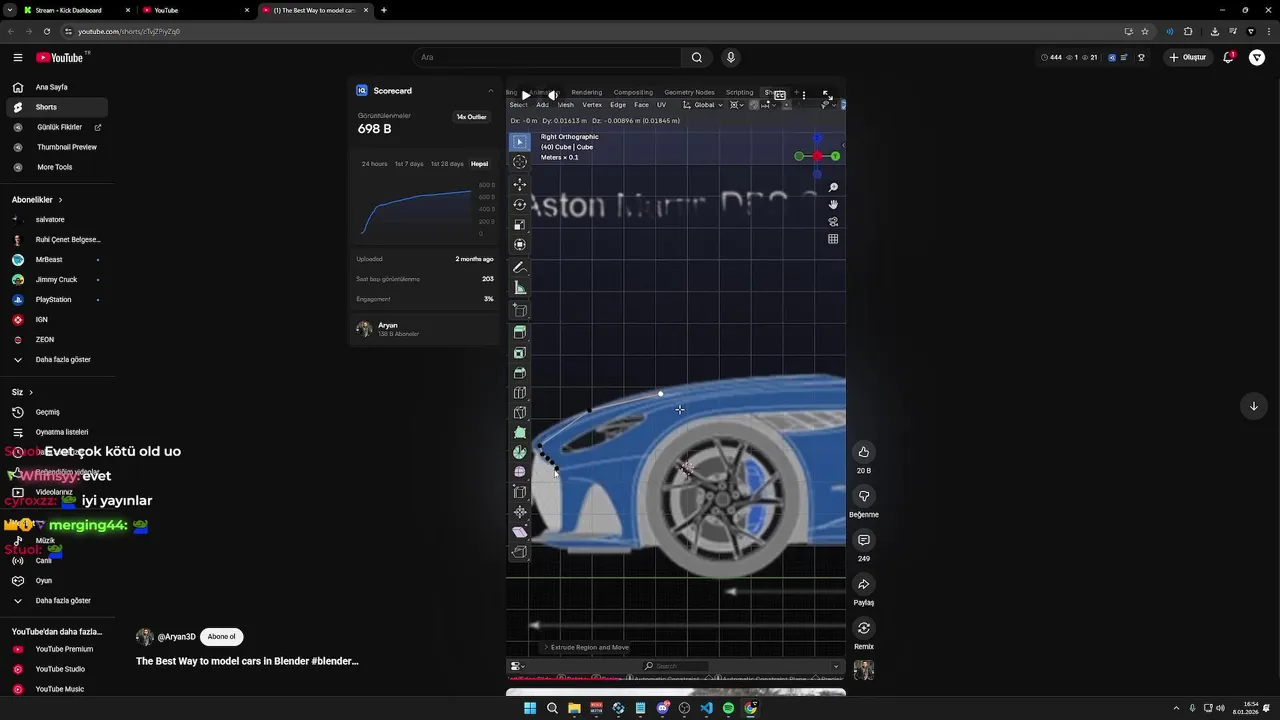1280x720 pixels.
Task: Open the sound thumbnail below Remix
Action: click(x=864, y=670)
